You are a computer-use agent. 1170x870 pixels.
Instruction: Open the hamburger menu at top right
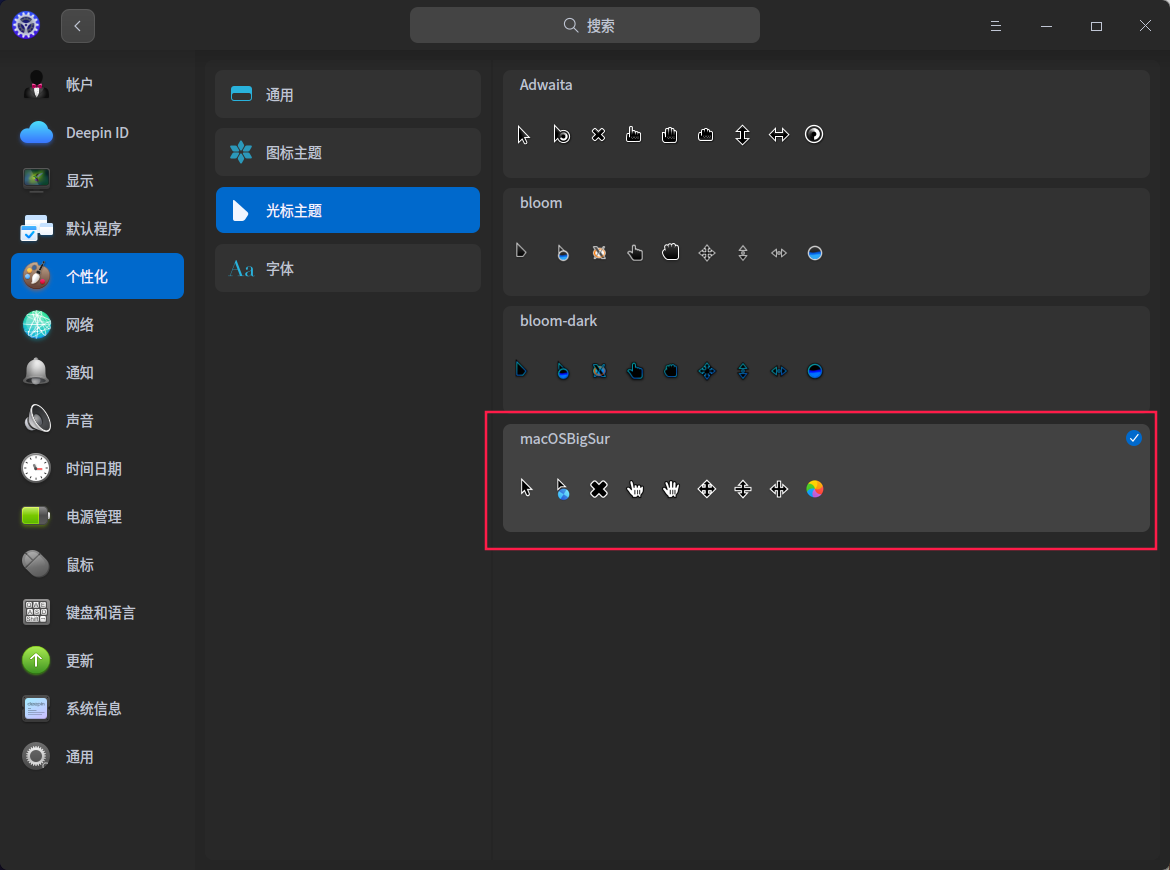click(995, 25)
